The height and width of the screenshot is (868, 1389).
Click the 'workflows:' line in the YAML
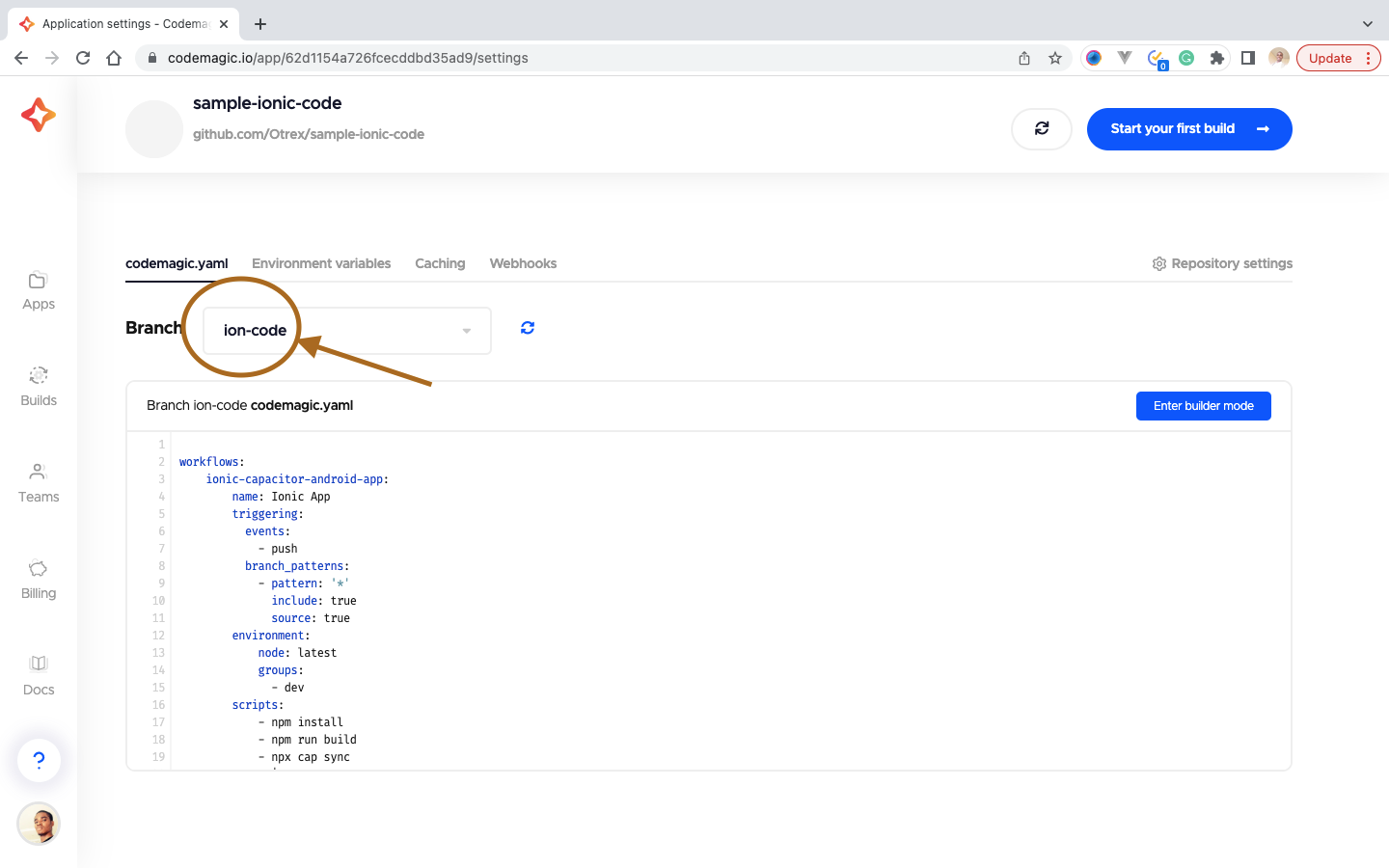click(x=212, y=462)
